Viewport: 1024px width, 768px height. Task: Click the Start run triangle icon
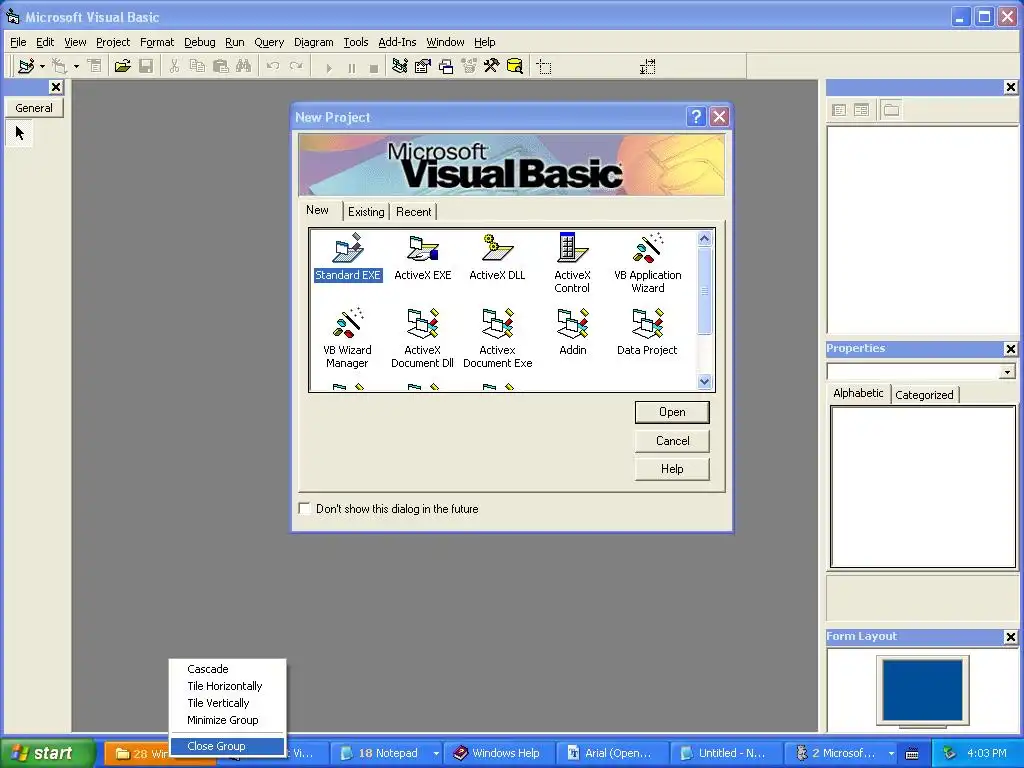[x=328, y=67]
